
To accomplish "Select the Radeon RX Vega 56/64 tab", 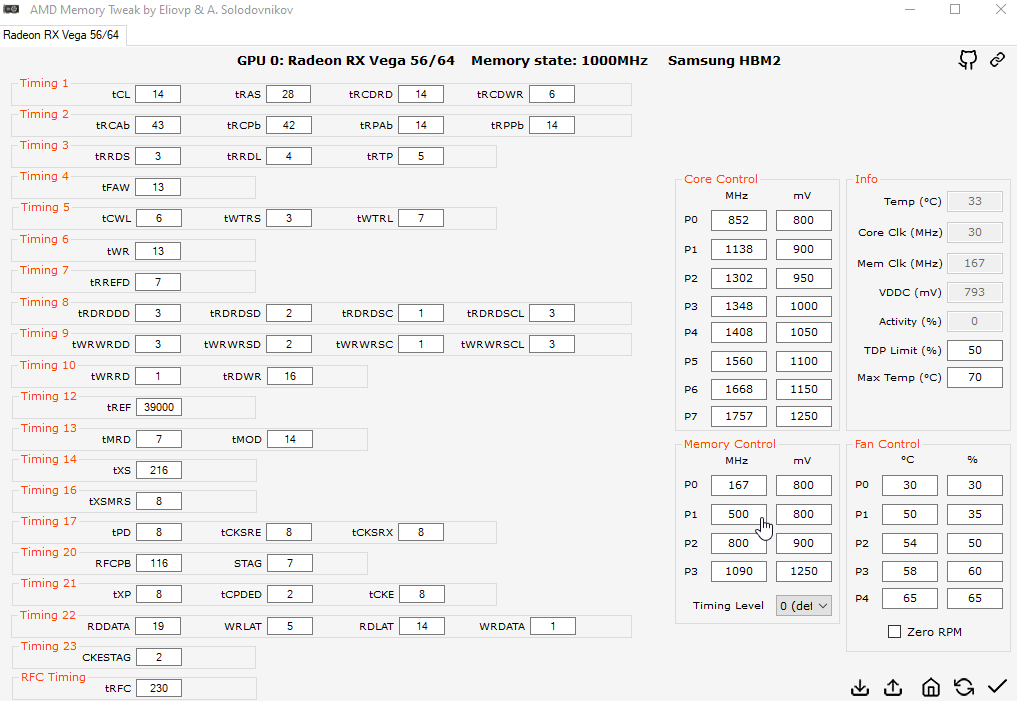I will (x=62, y=35).
